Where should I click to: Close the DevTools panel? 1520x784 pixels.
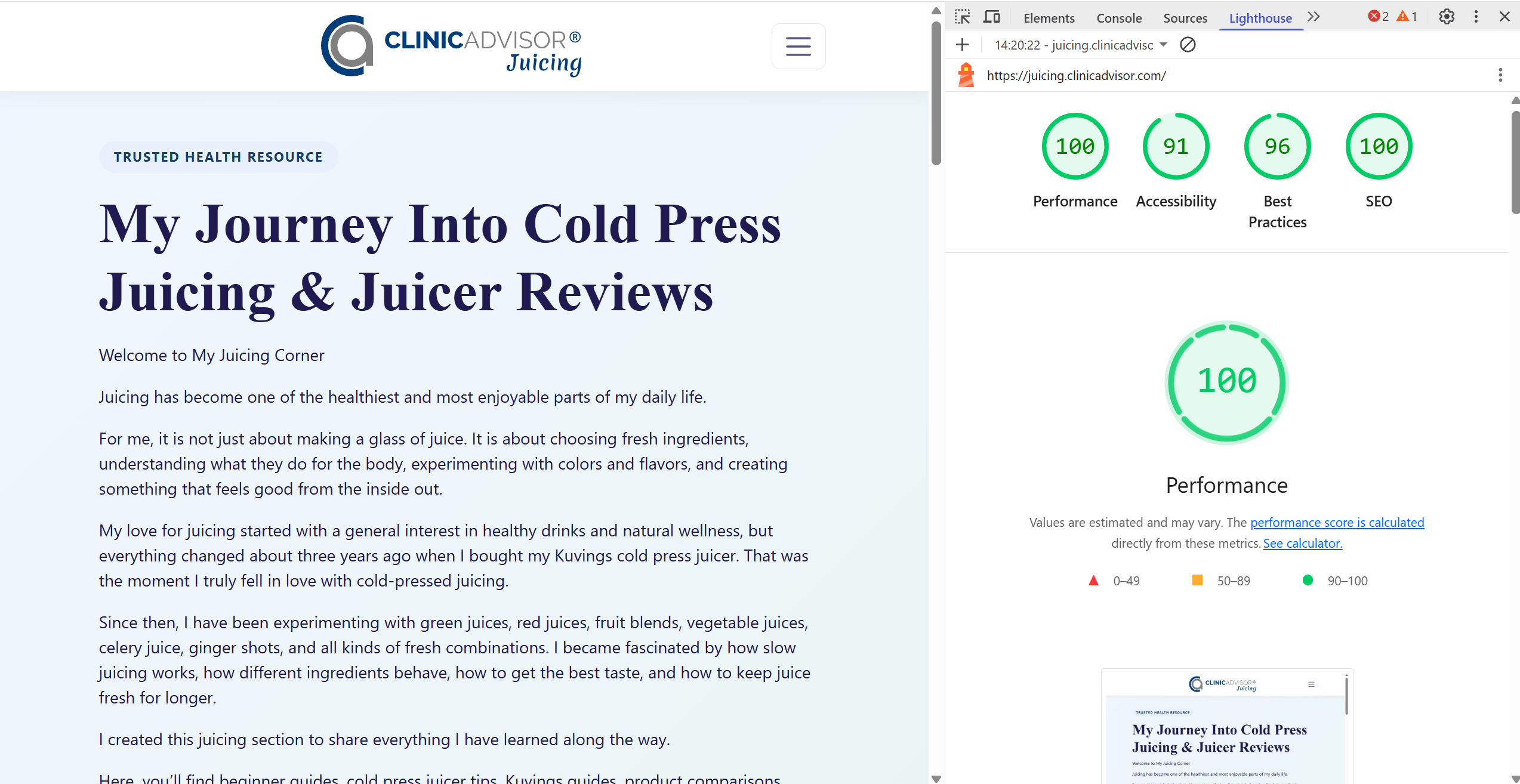(1504, 17)
